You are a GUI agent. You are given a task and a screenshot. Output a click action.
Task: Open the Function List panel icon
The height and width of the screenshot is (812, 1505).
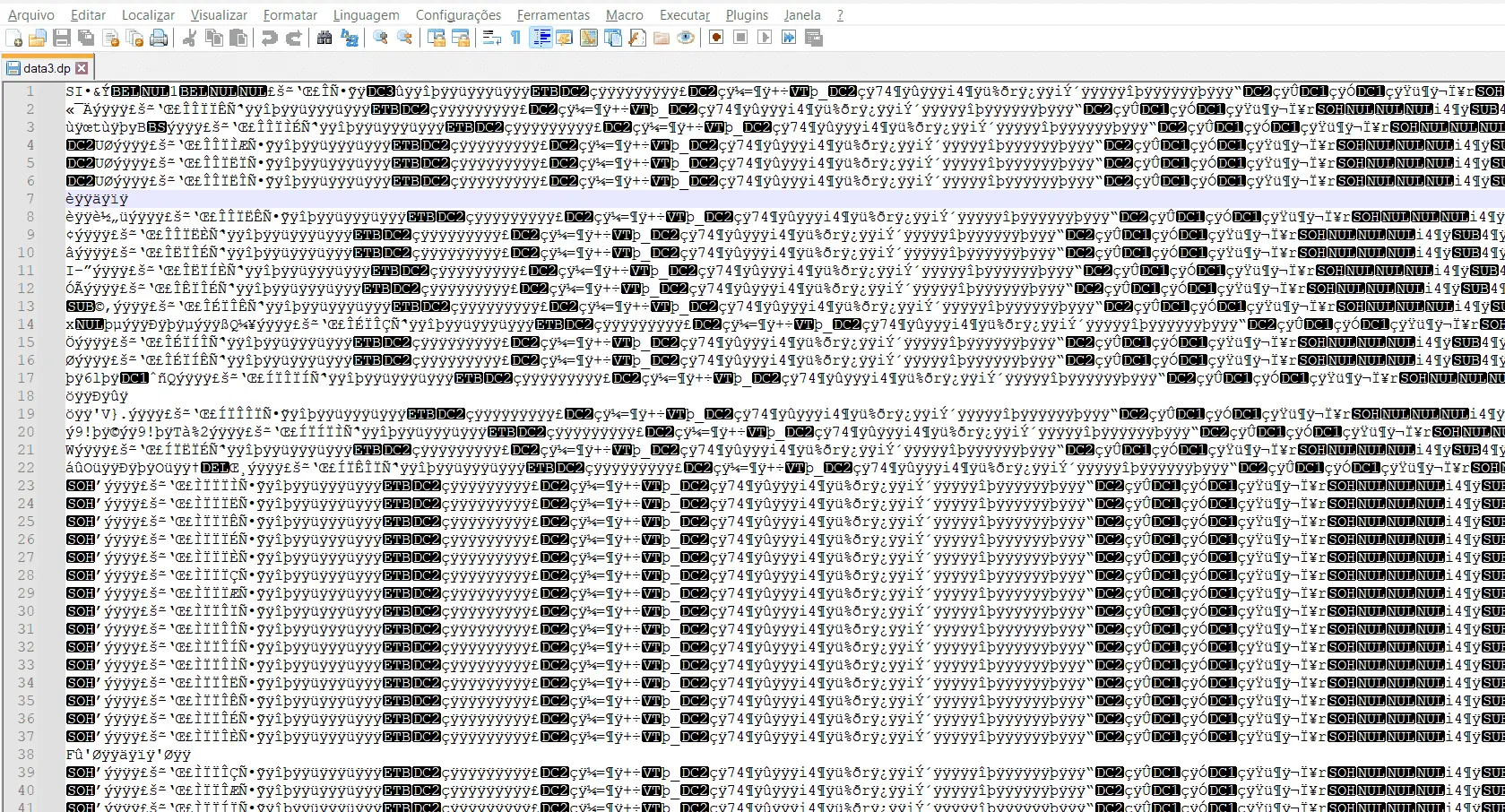(637, 38)
